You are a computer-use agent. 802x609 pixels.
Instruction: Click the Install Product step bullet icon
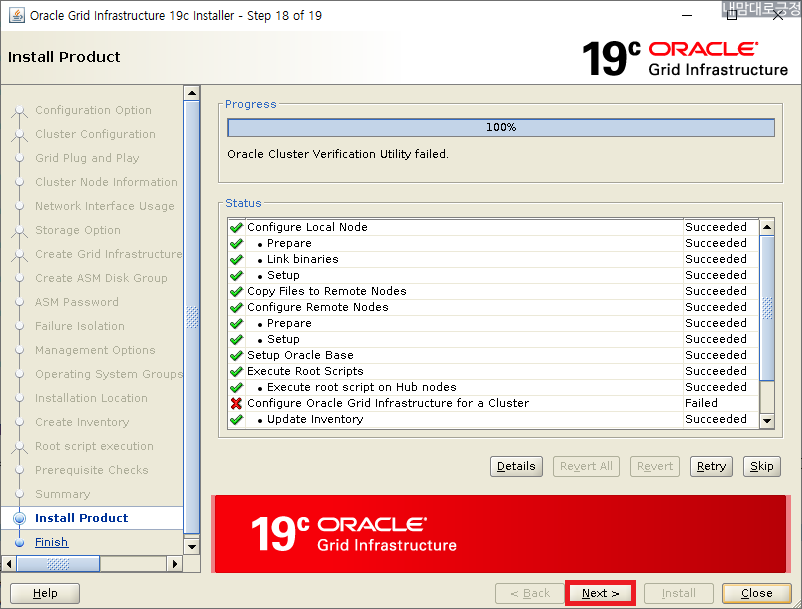coord(19,518)
